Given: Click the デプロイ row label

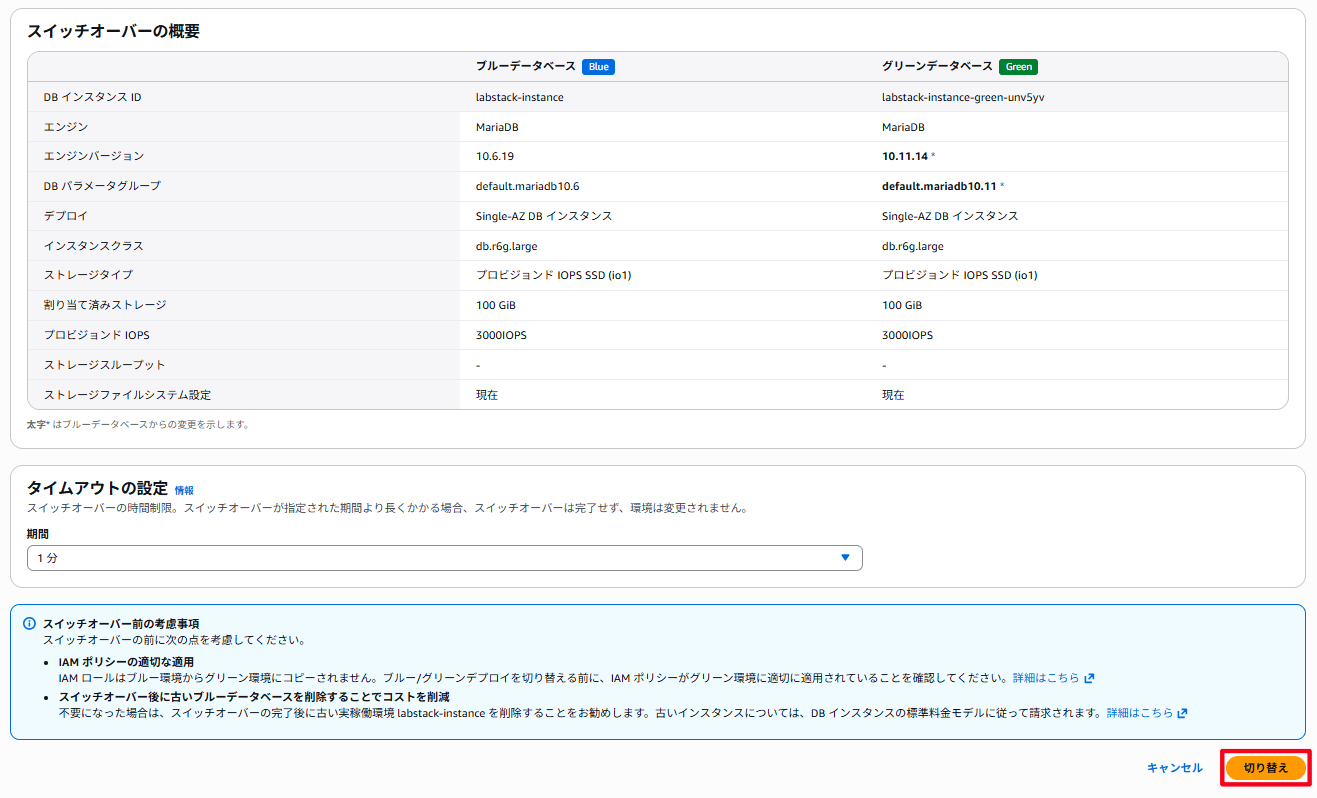Looking at the screenshot, I should (66, 216).
